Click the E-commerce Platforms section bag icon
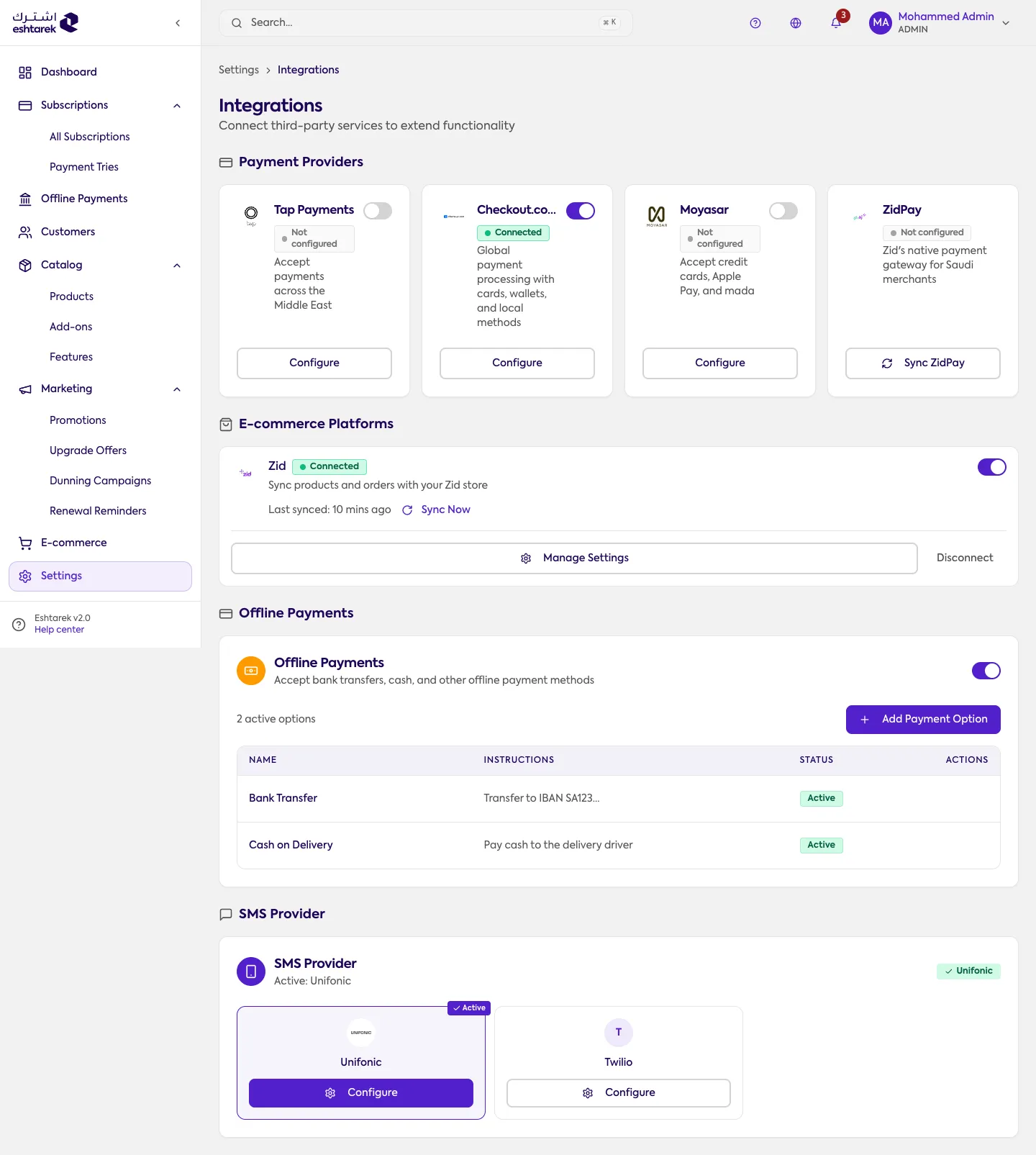 coord(226,425)
